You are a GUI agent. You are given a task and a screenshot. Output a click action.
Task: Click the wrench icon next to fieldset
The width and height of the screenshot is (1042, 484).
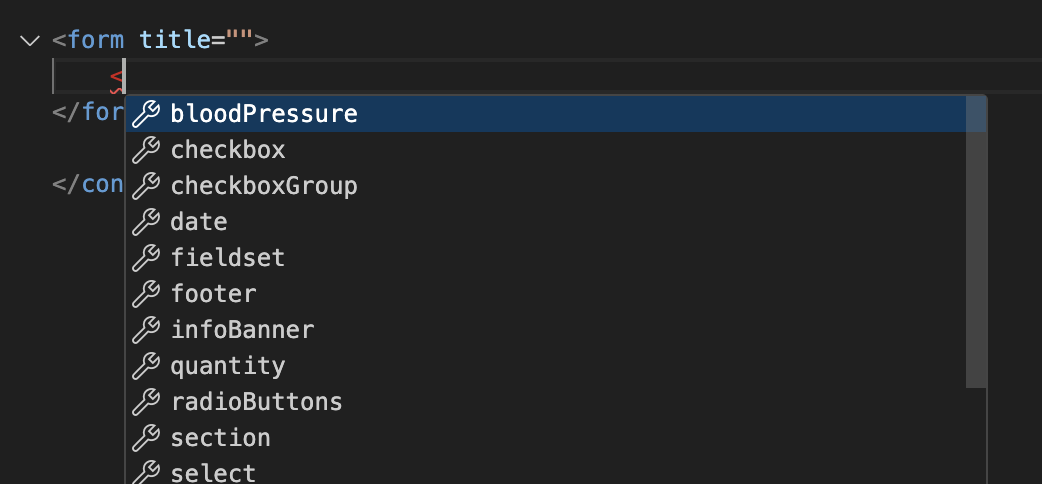click(x=147, y=258)
